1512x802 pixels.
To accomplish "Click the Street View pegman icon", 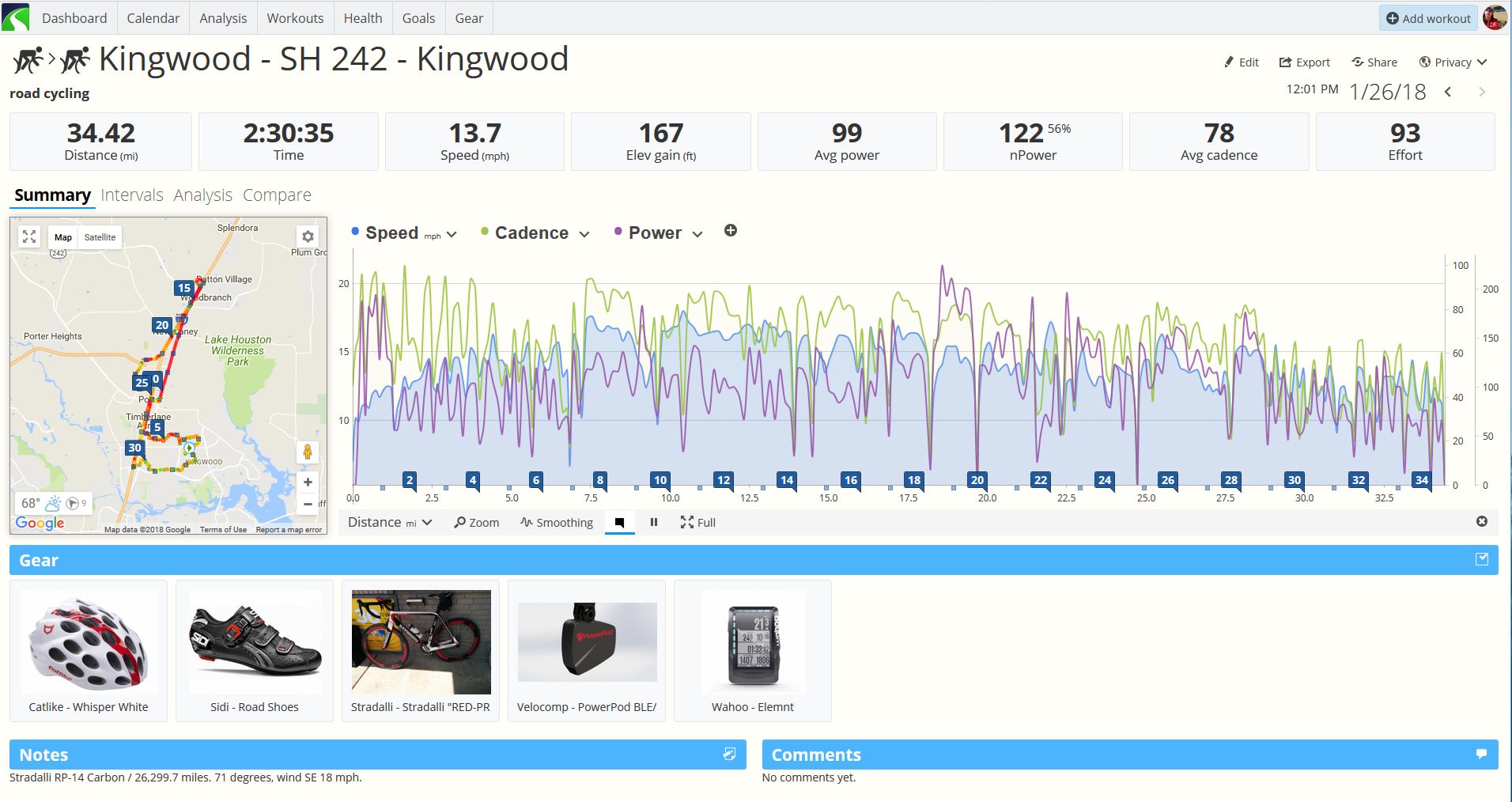I will [x=308, y=452].
